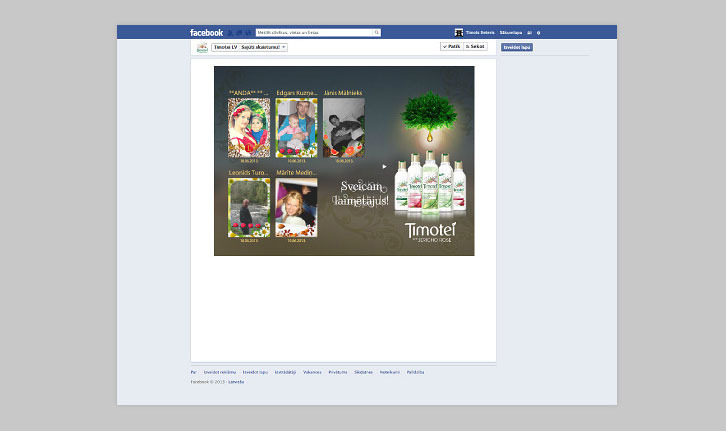Click the next-page arrow beside winner photos

tap(384, 167)
